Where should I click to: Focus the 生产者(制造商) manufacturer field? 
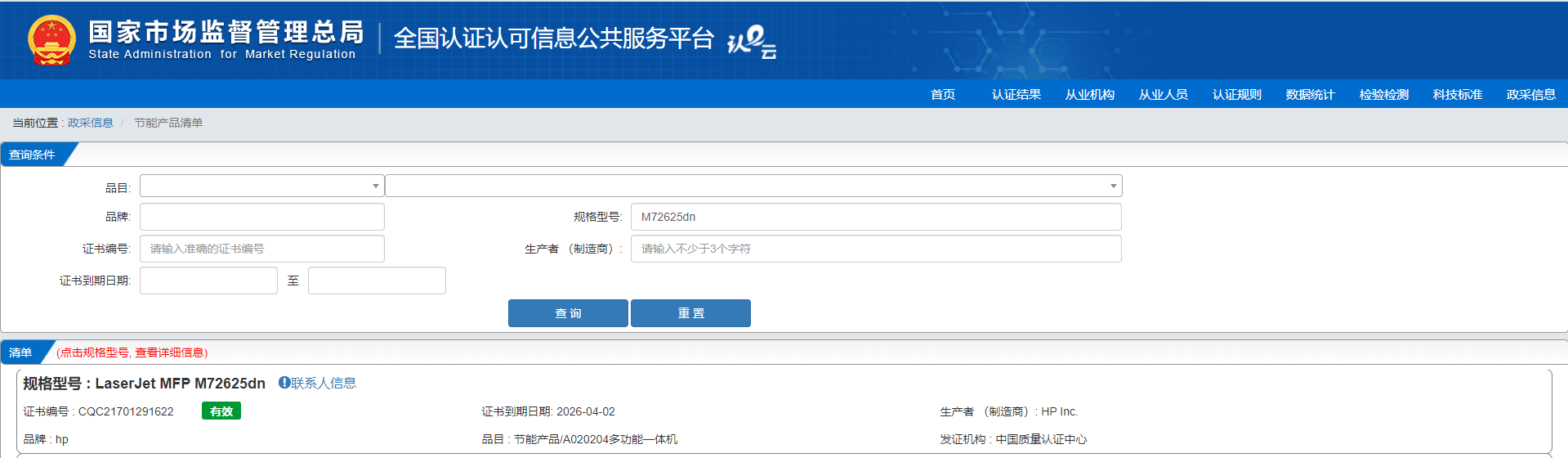tap(876, 249)
